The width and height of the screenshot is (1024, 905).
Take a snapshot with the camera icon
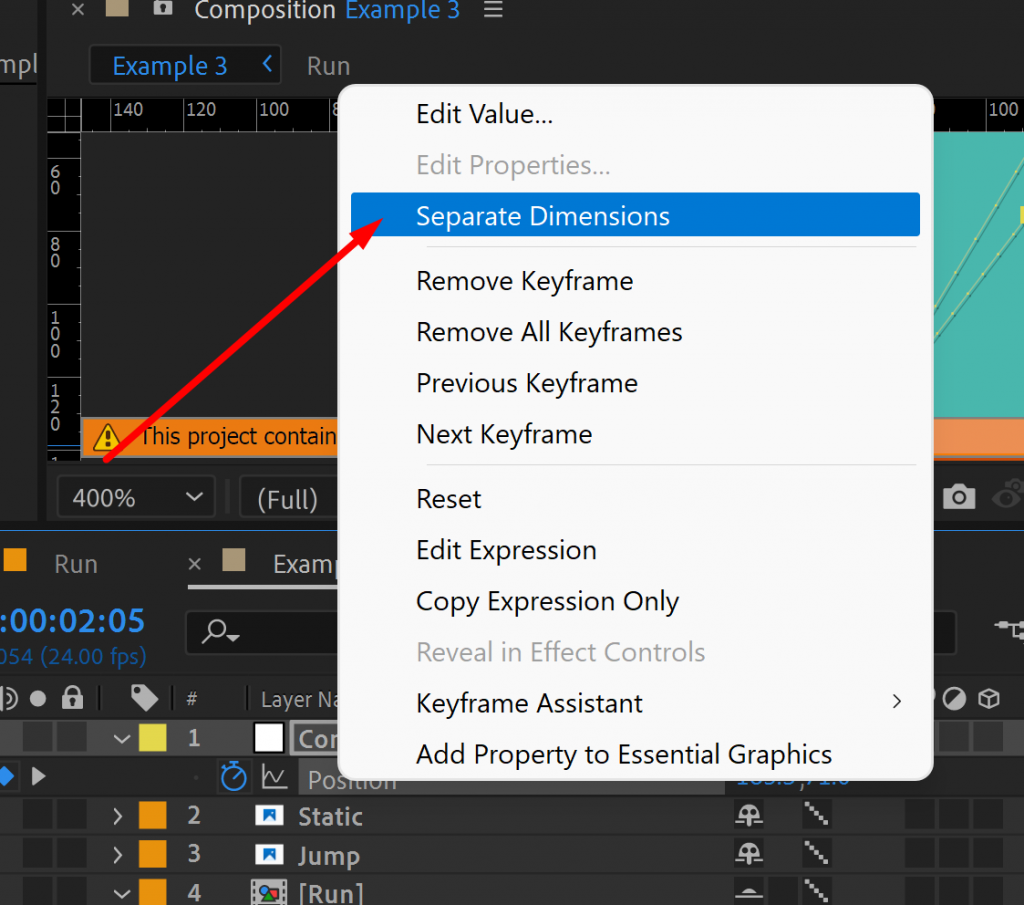959,497
